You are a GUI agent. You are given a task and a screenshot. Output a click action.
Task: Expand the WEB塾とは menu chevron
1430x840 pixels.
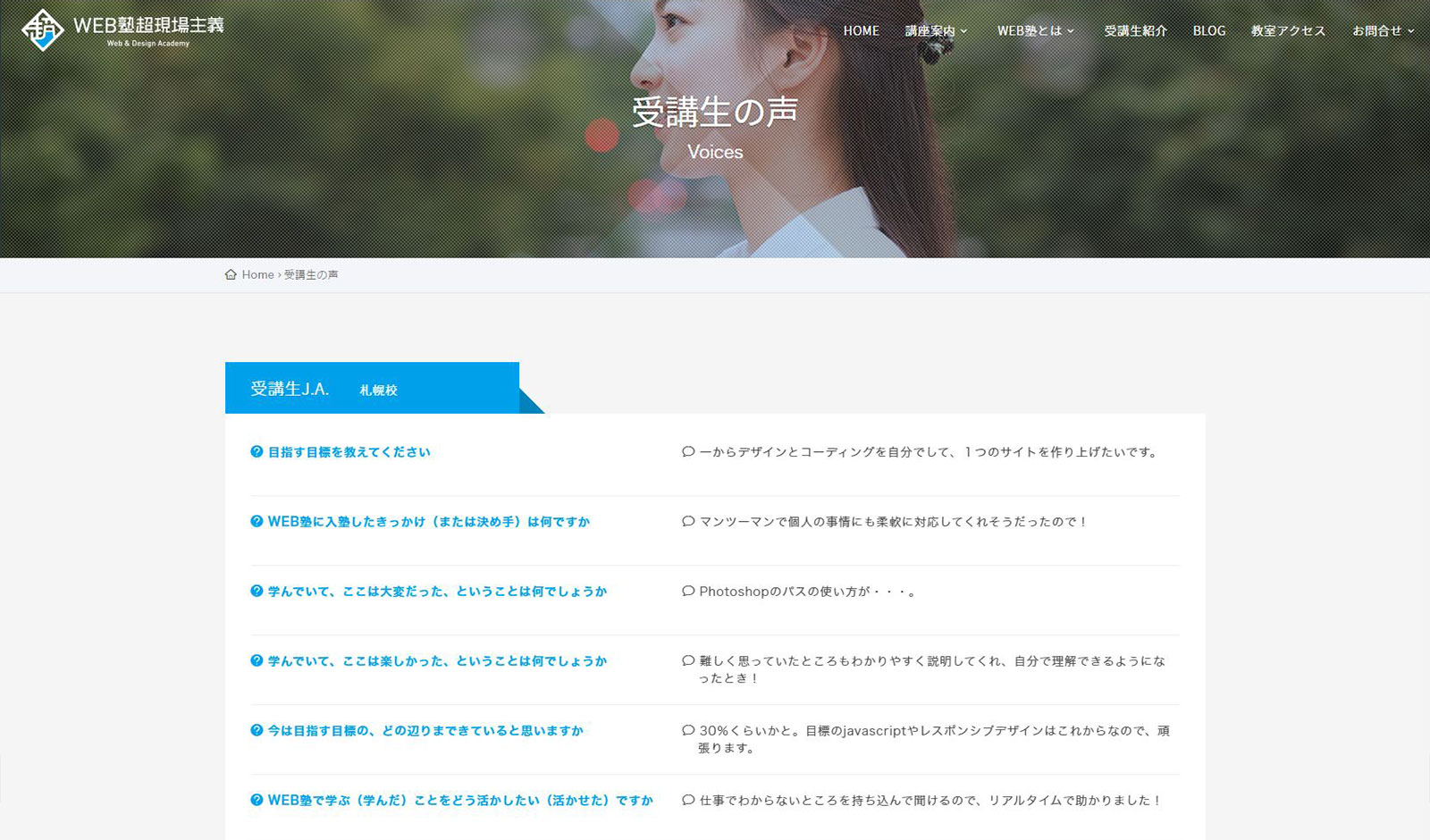(x=1071, y=31)
